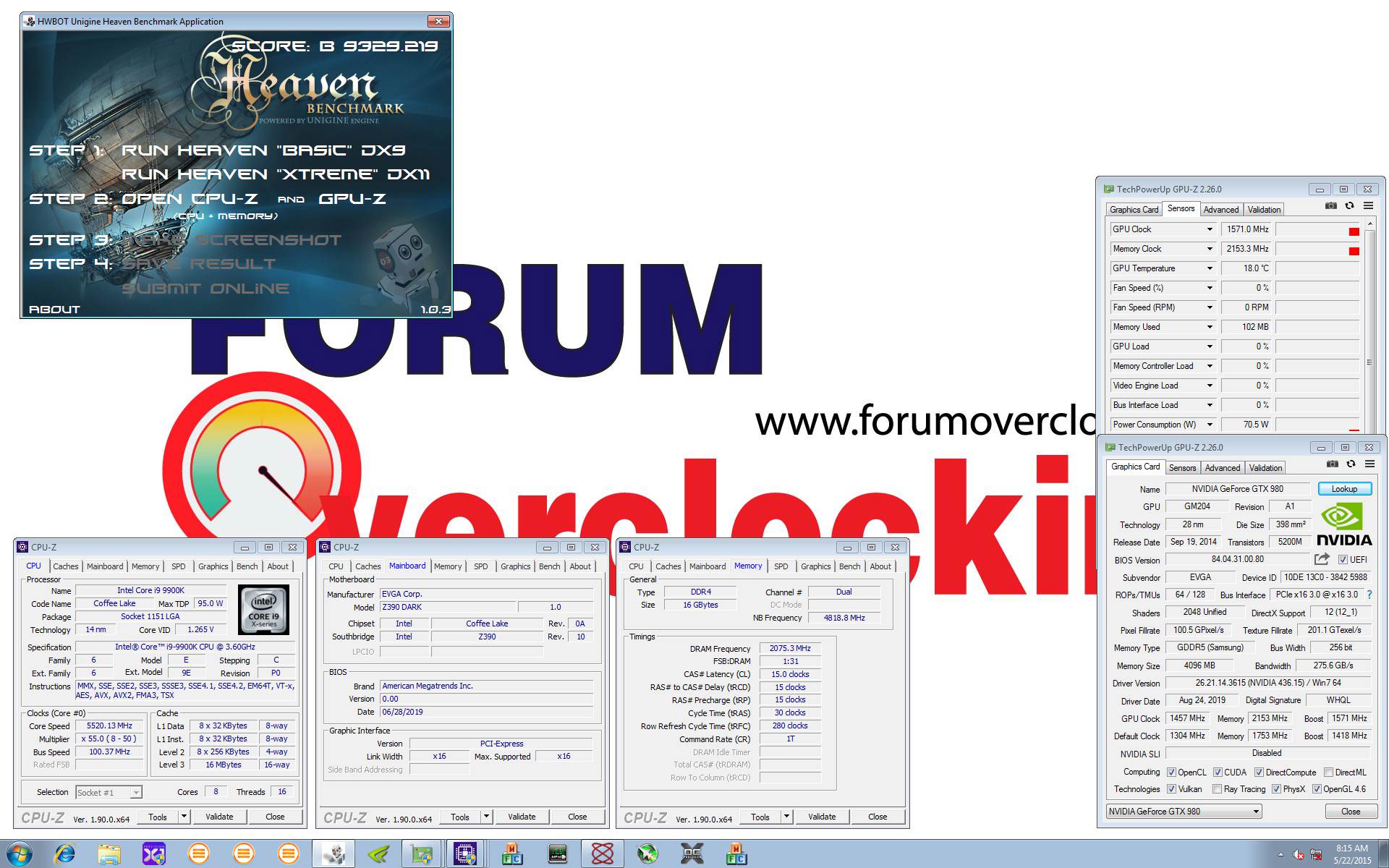This screenshot has height=868, width=1389.
Task: Click the Core Speed 5520.13 MHz field
Action: (109, 726)
